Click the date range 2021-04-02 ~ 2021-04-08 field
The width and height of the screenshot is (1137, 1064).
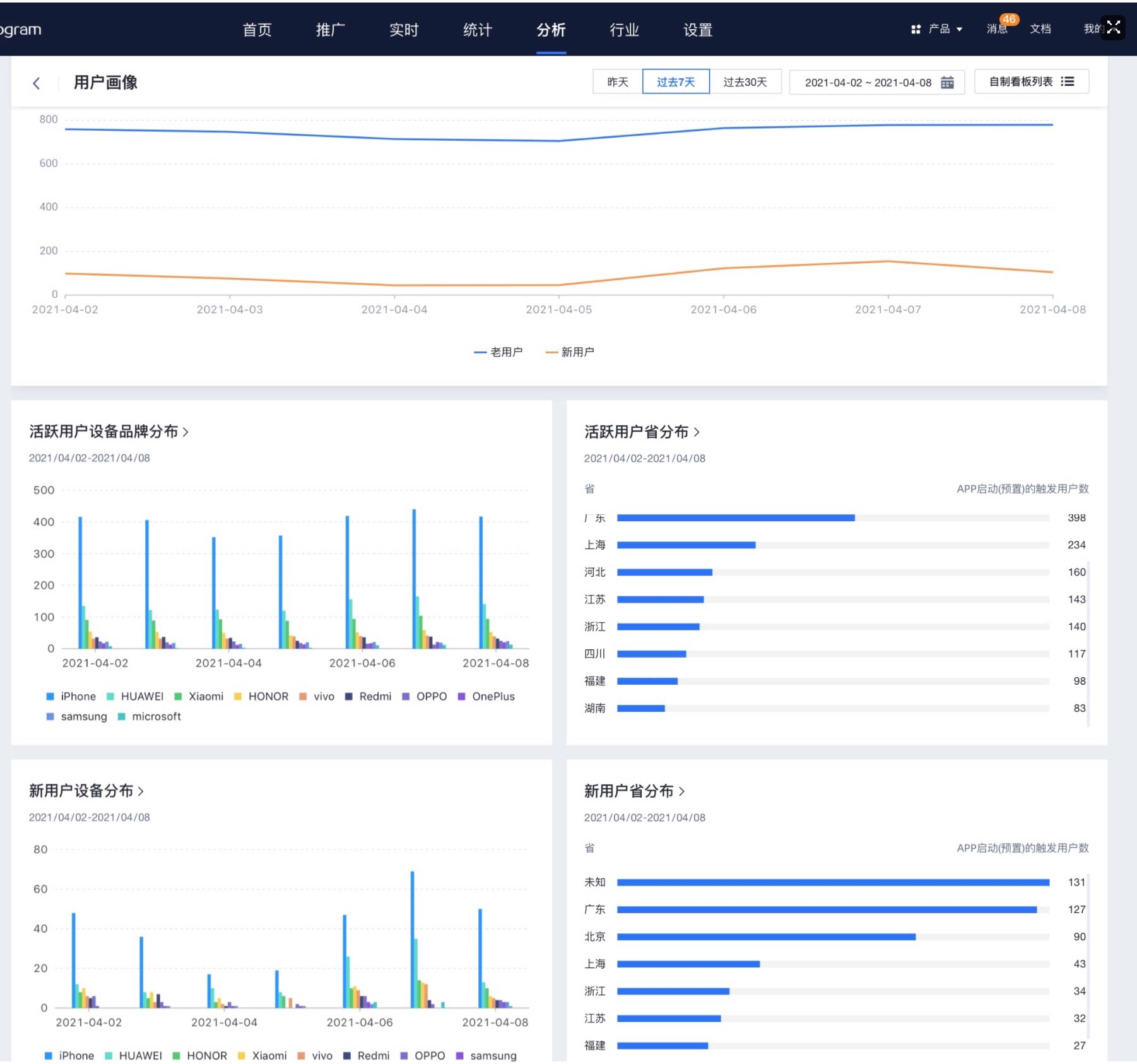pyautogui.click(x=877, y=82)
